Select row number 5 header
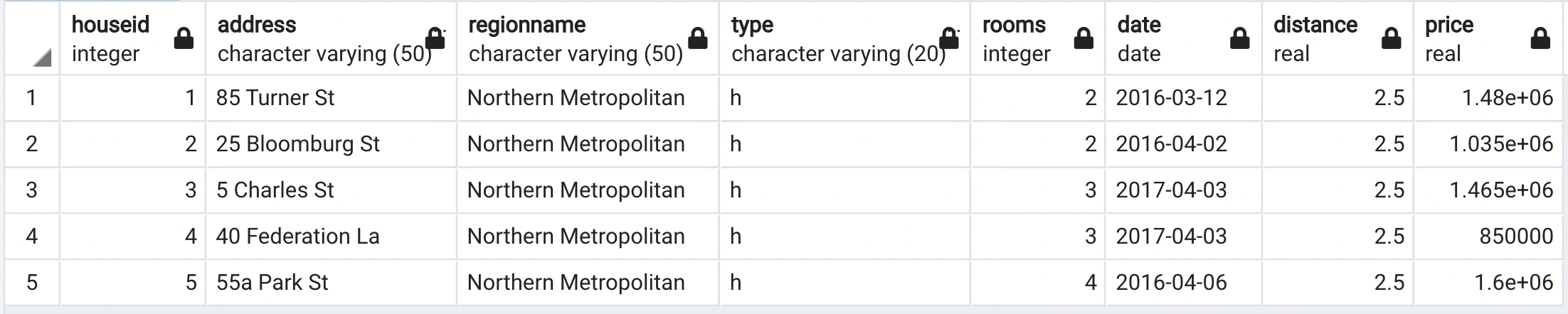Image resolution: width=1568 pixels, height=314 pixels. [x=31, y=283]
